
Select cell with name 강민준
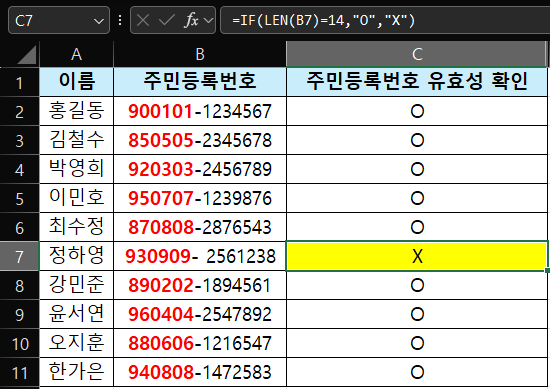tap(76, 285)
